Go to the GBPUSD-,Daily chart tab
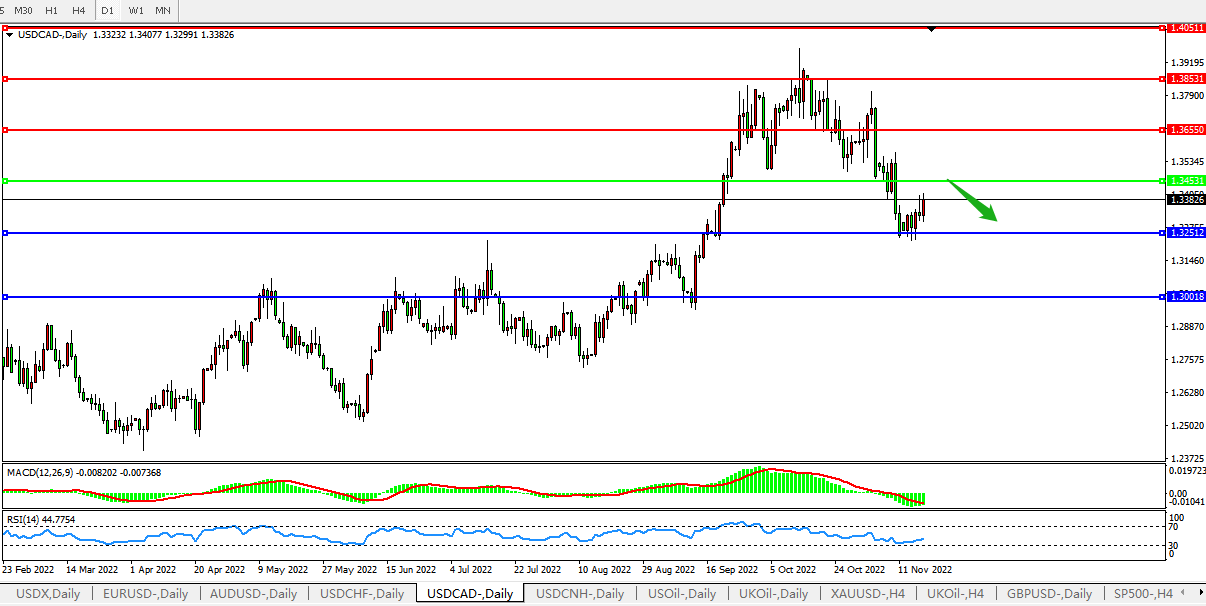This screenshot has height=606, width=1206. [x=1050, y=594]
